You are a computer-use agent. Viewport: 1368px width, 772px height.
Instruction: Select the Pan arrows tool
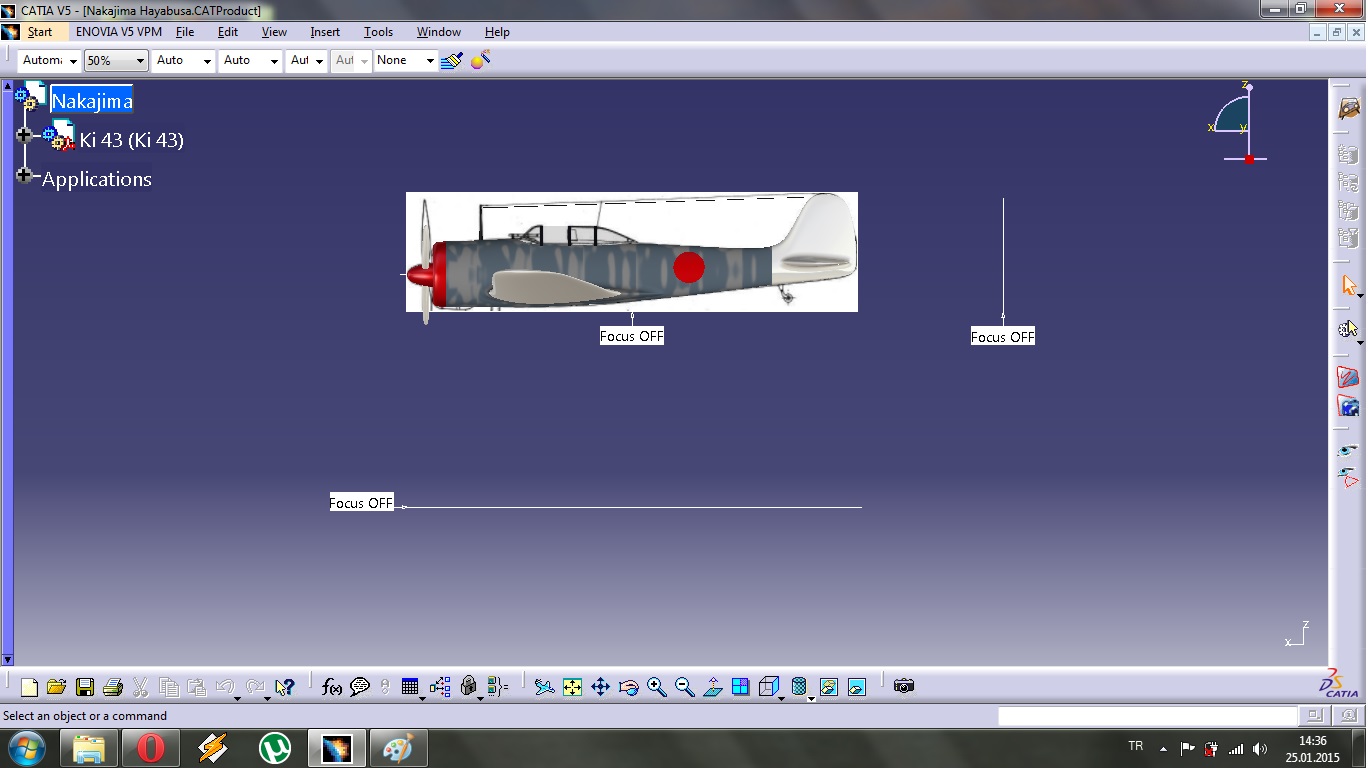601,687
